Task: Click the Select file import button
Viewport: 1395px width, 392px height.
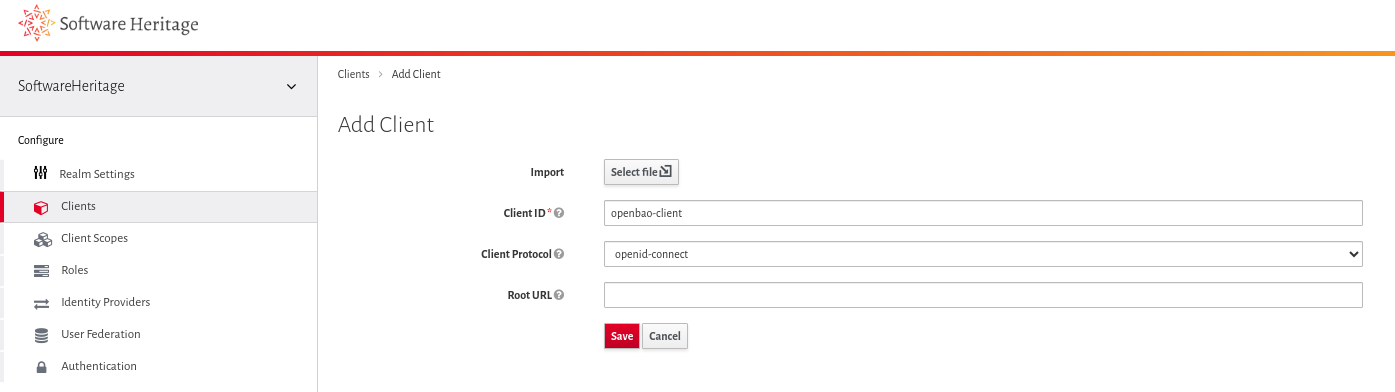Action: click(642, 172)
